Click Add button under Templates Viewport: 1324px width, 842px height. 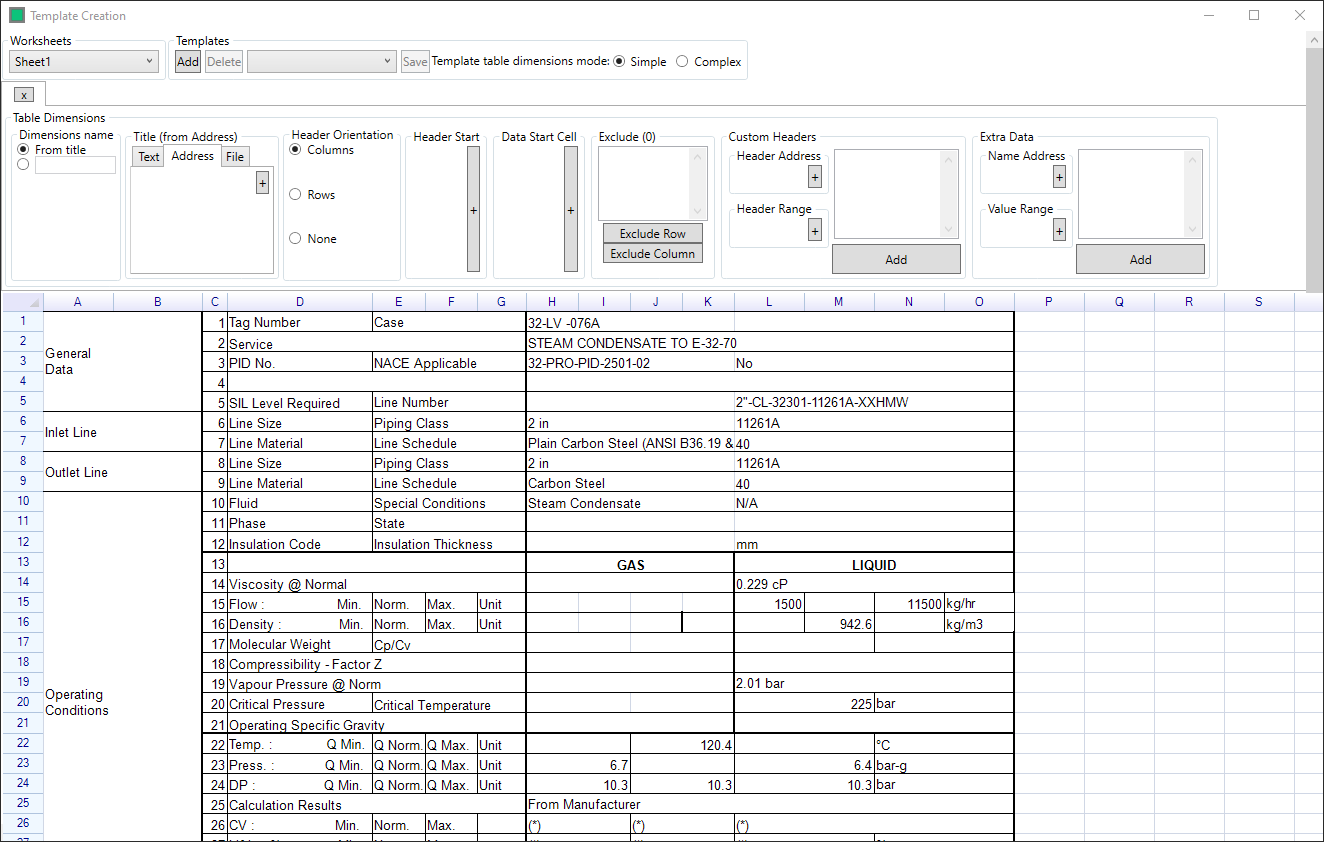188,62
